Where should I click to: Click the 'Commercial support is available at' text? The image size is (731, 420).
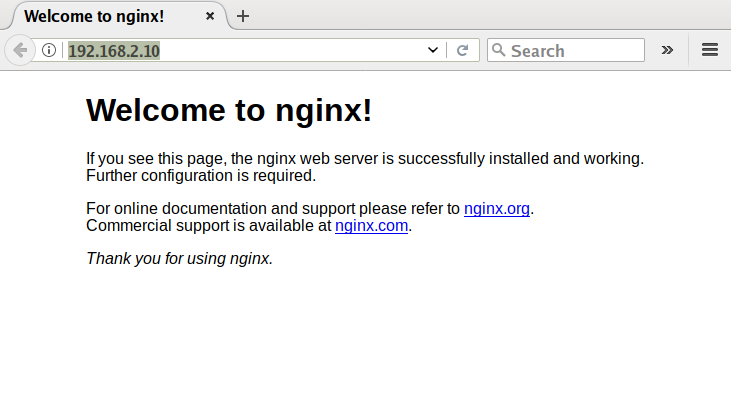(208, 226)
